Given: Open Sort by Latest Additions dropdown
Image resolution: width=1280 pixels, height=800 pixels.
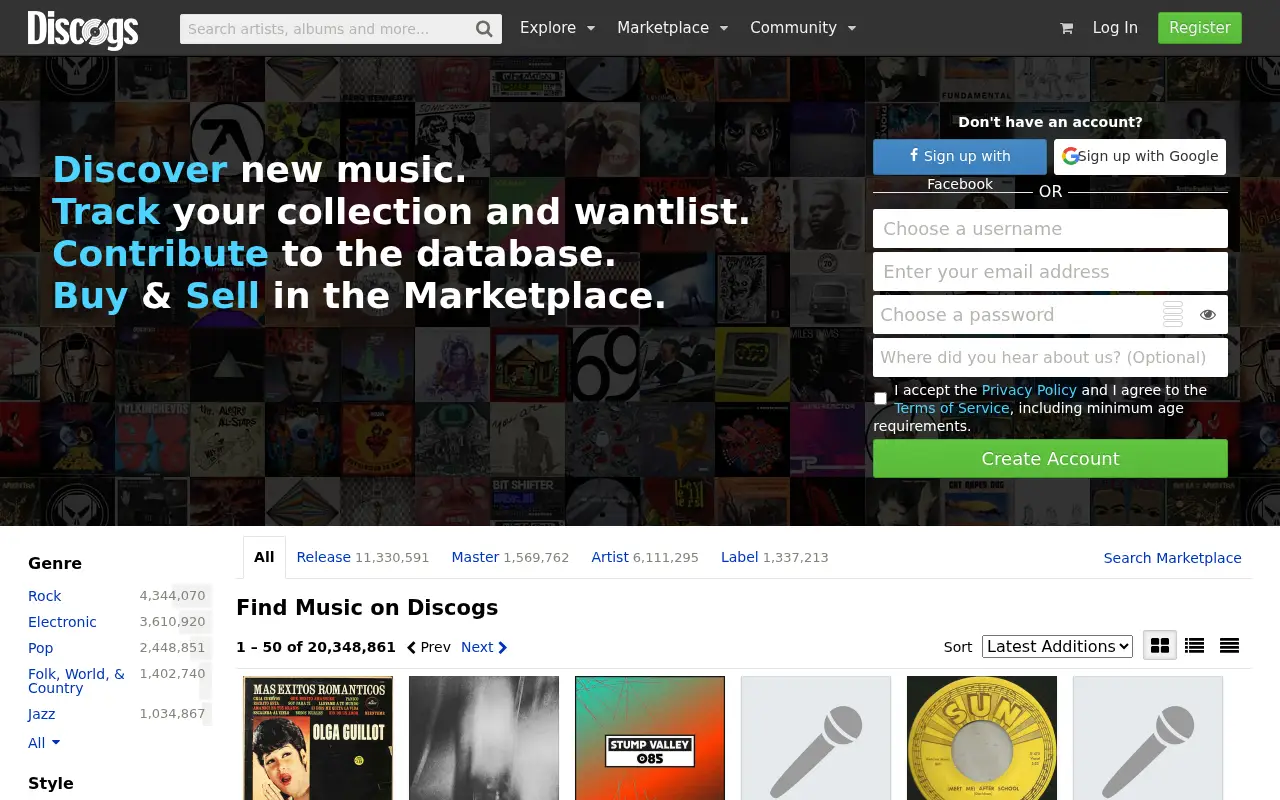Looking at the screenshot, I should coord(1057,646).
